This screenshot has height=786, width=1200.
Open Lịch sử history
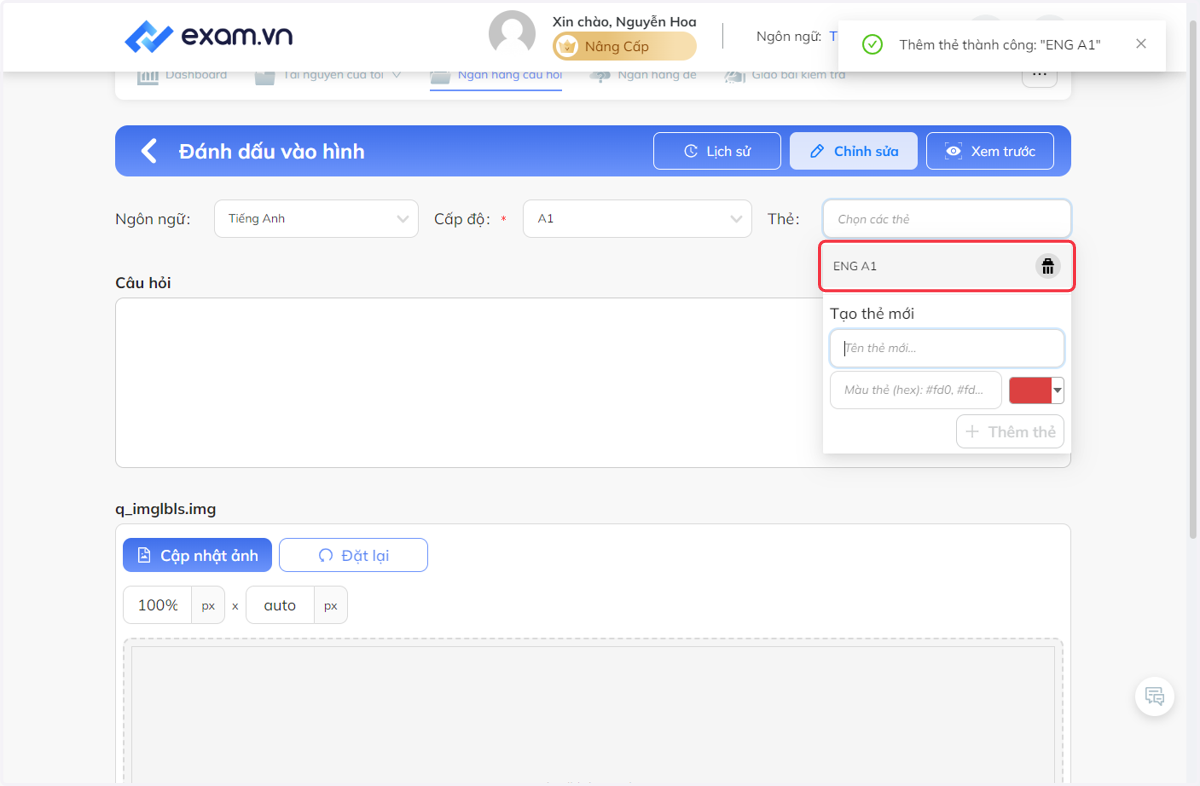point(717,151)
